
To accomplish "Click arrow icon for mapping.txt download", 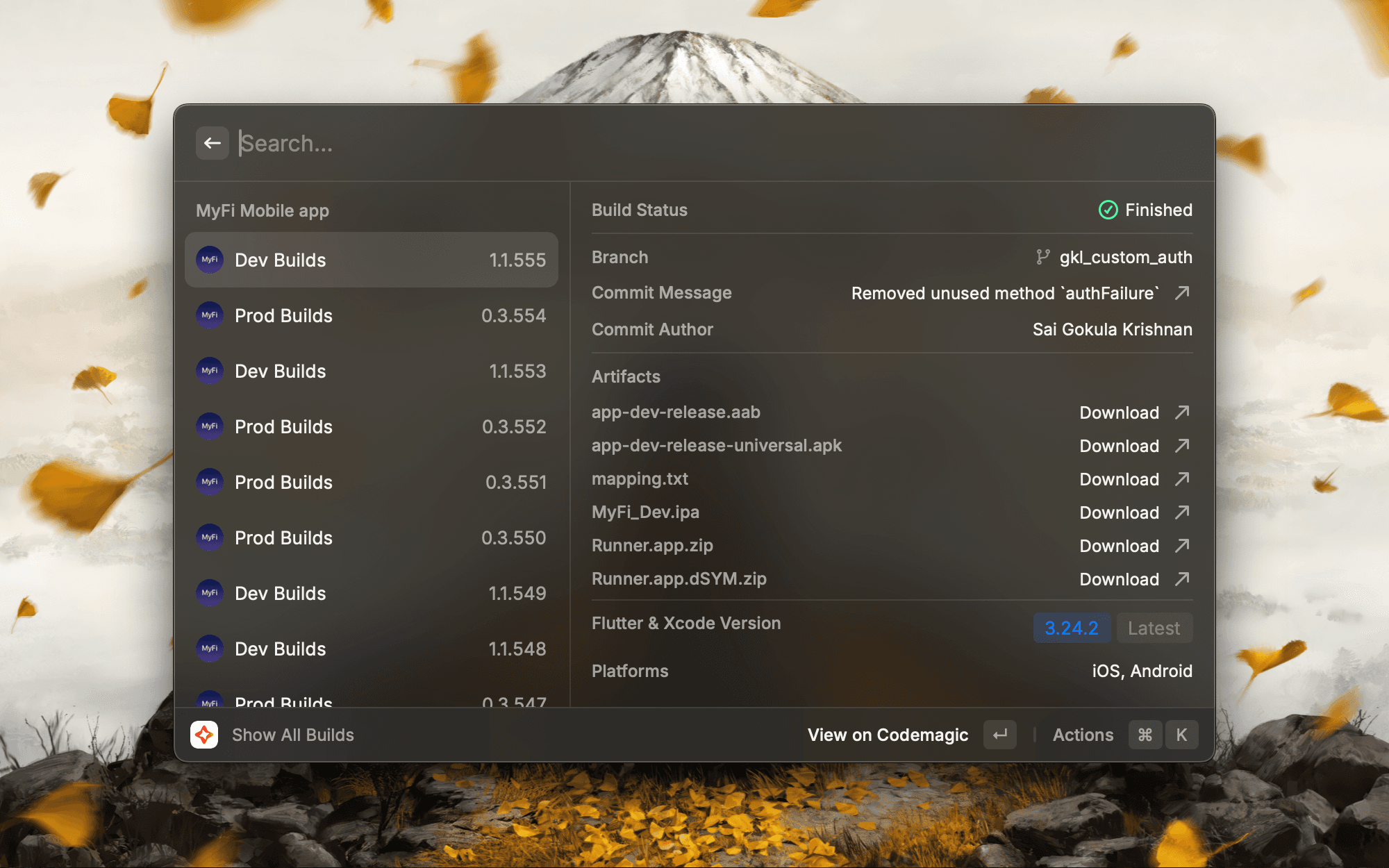I will point(1182,479).
